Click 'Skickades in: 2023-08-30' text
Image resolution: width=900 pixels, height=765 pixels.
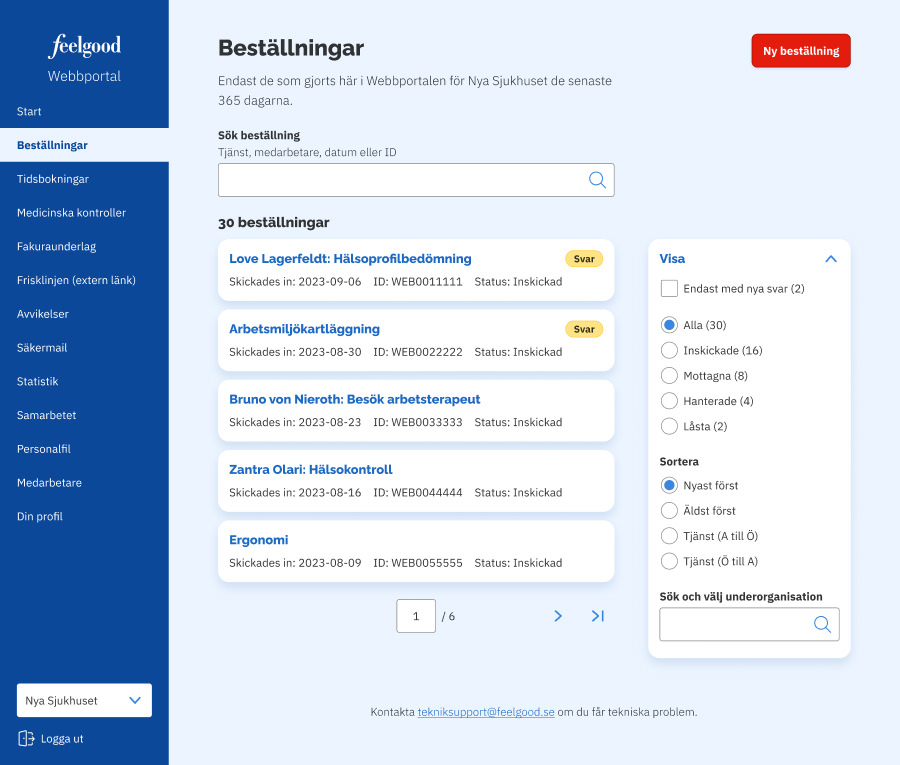pos(295,352)
